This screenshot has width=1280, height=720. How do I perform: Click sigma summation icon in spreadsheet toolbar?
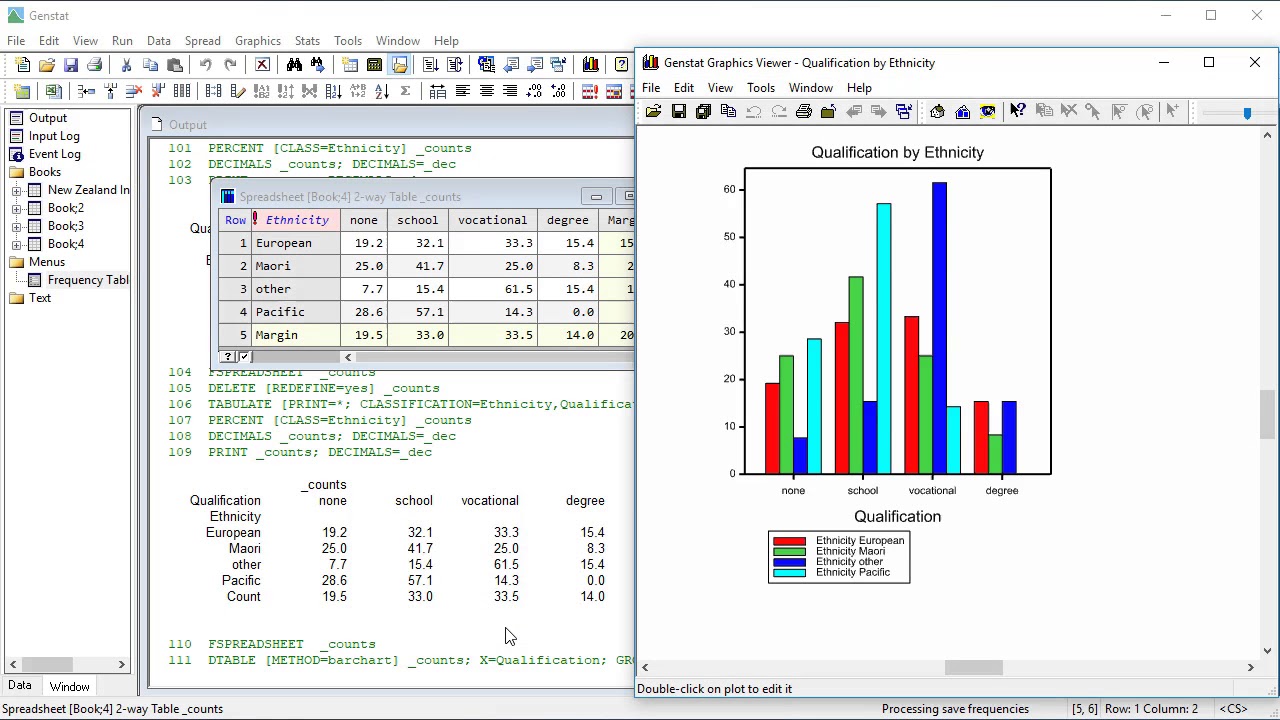[x=405, y=91]
